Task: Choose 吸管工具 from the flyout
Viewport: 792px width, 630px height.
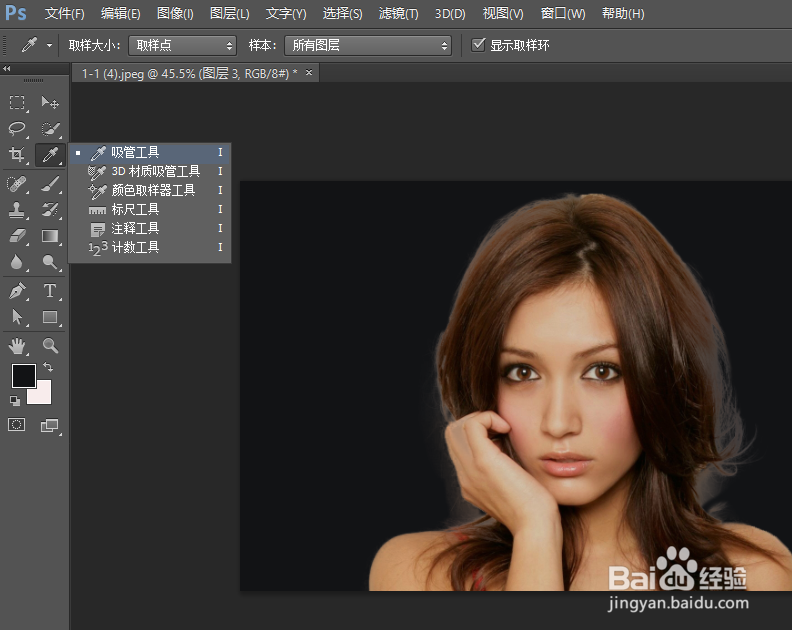Action: [150, 153]
